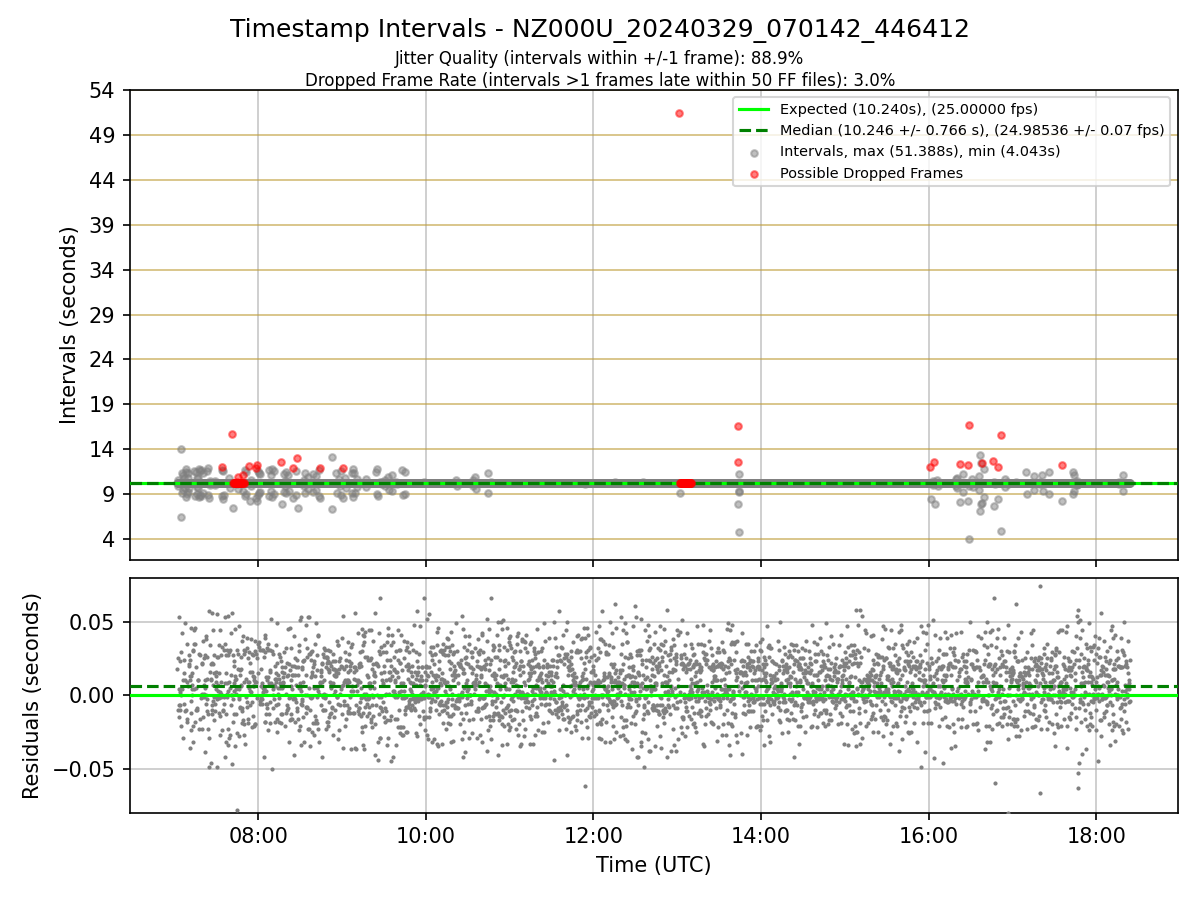Image resolution: width=1200 pixels, height=900 pixels.
Task: Click the 'Time (UTC)' x-axis label
Action: pyautogui.click(x=653, y=865)
